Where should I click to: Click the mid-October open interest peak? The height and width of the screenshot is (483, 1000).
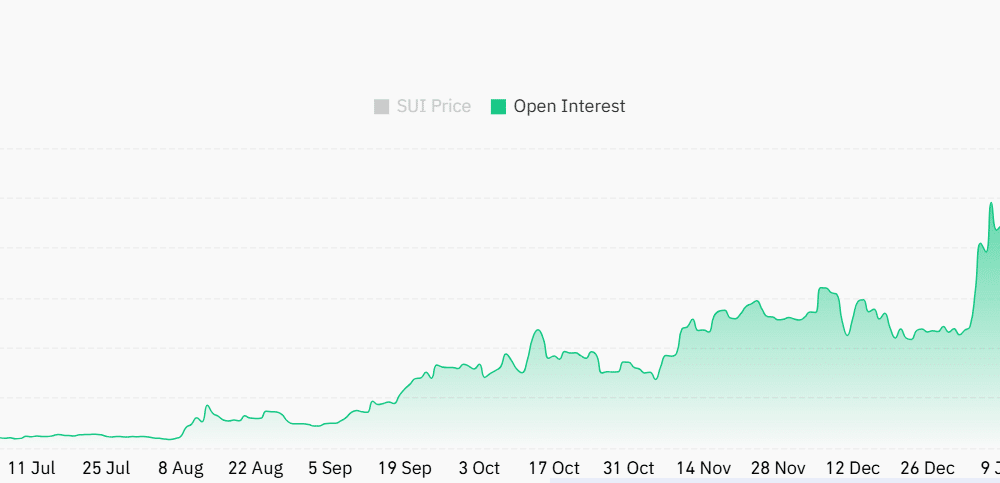click(538, 330)
